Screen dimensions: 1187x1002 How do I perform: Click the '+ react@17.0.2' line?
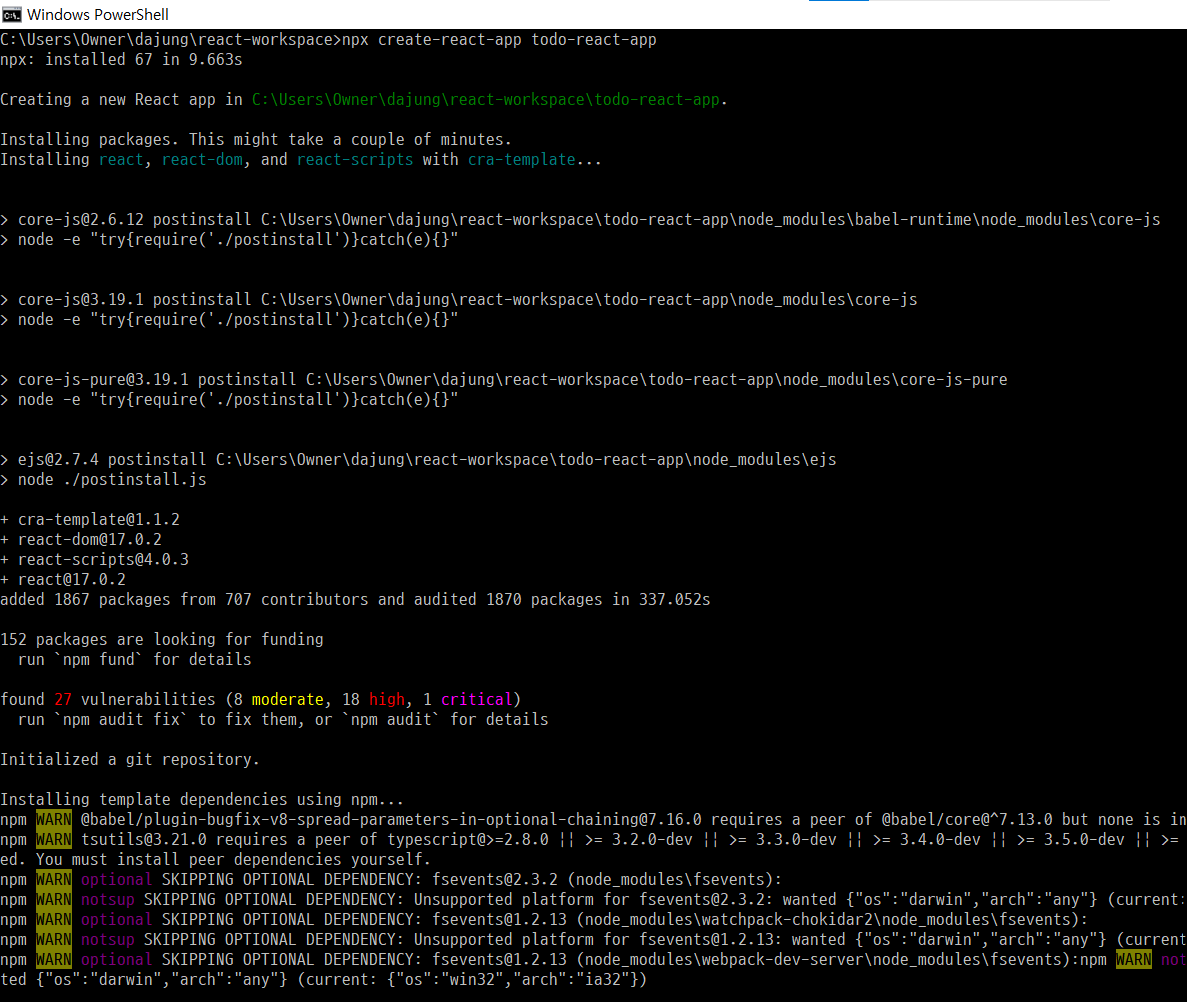(63, 580)
